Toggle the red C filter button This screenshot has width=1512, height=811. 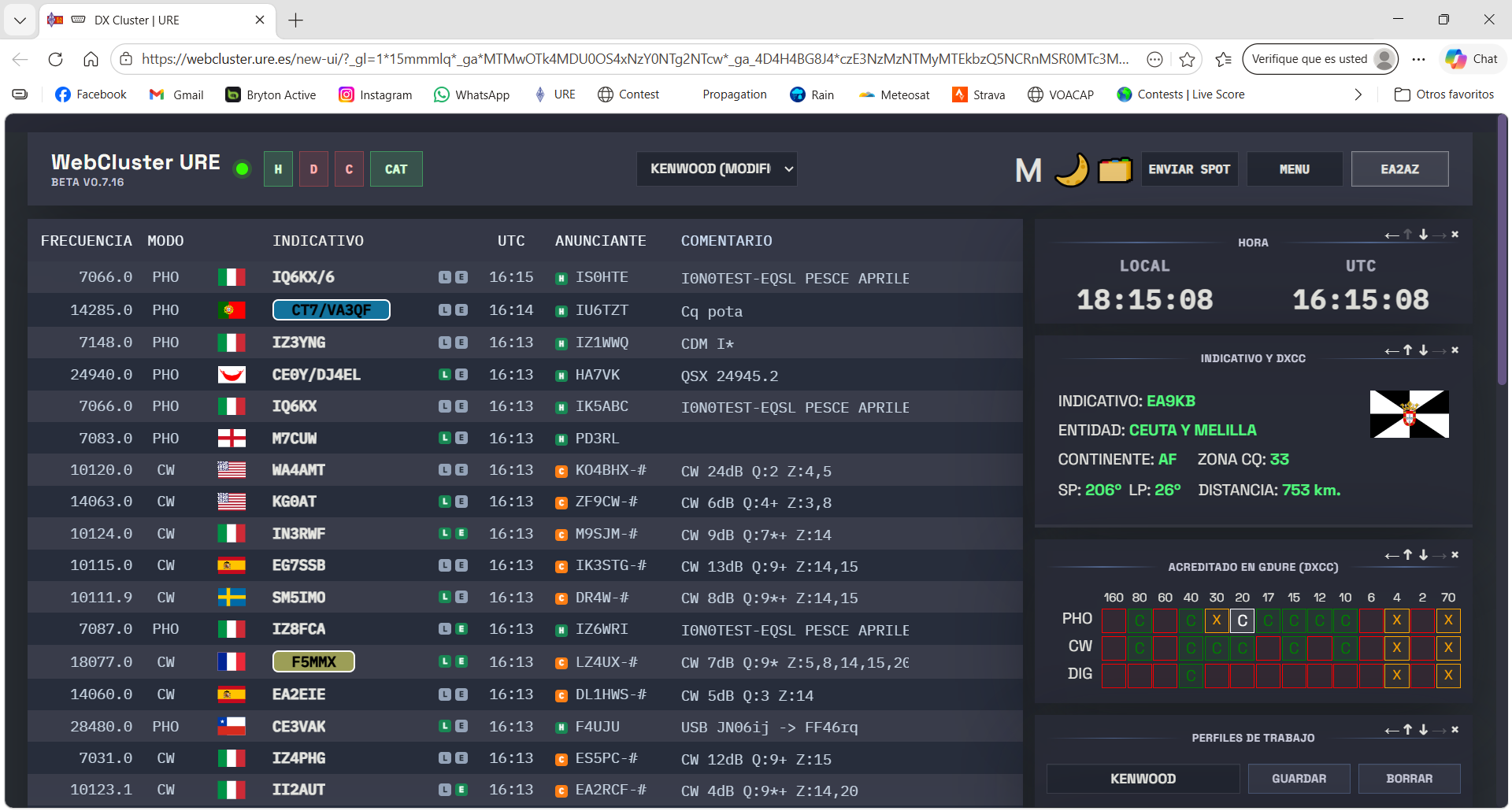click(349, 169)
